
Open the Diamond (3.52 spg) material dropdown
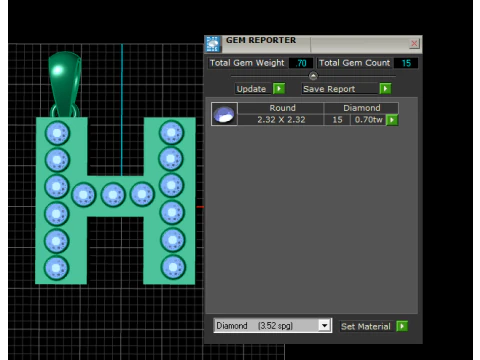coord(324,325)
